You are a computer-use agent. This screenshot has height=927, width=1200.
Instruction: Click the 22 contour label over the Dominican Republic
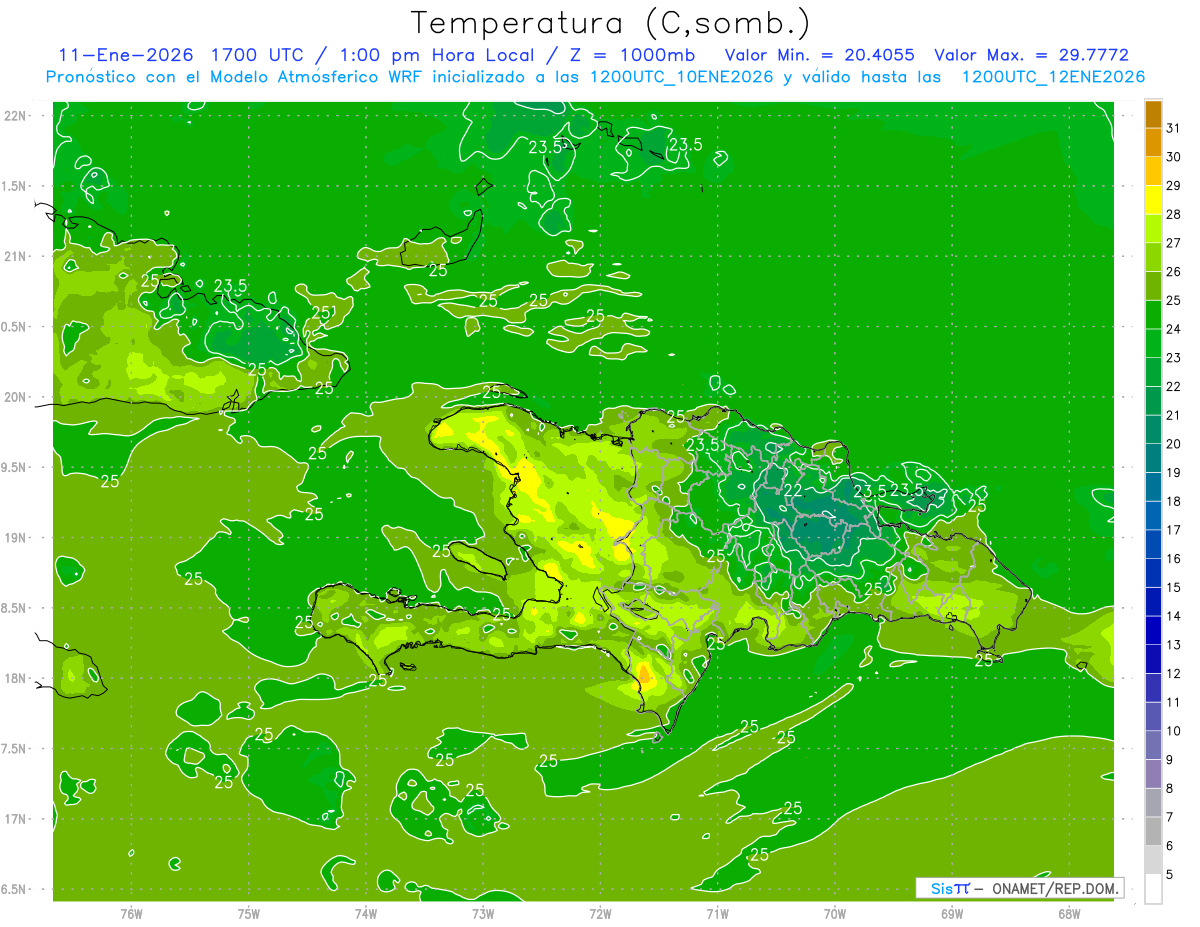point(792,489)
